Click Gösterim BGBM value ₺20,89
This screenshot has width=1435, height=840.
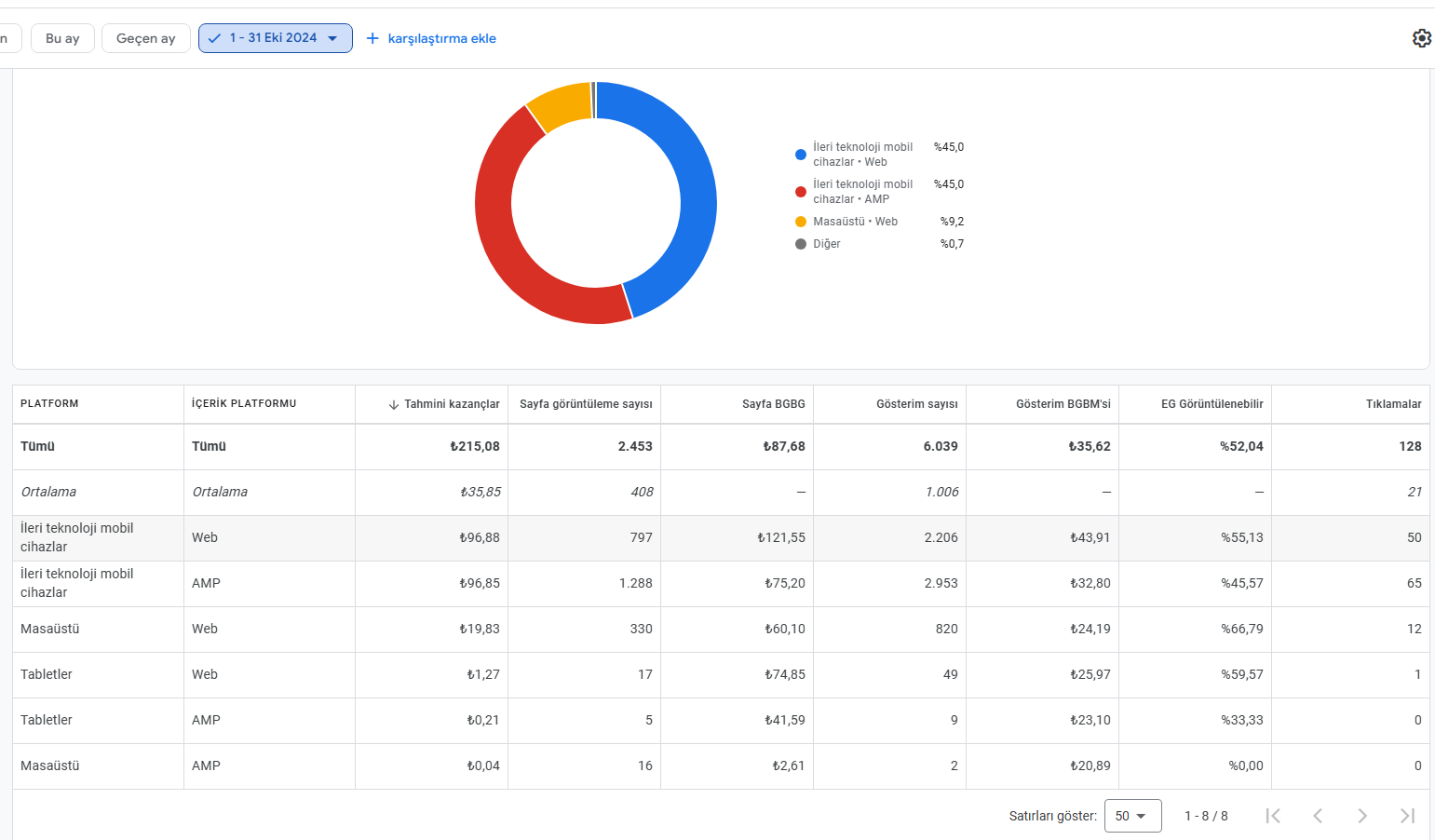pyautogui.click(x=1090, y=765)
